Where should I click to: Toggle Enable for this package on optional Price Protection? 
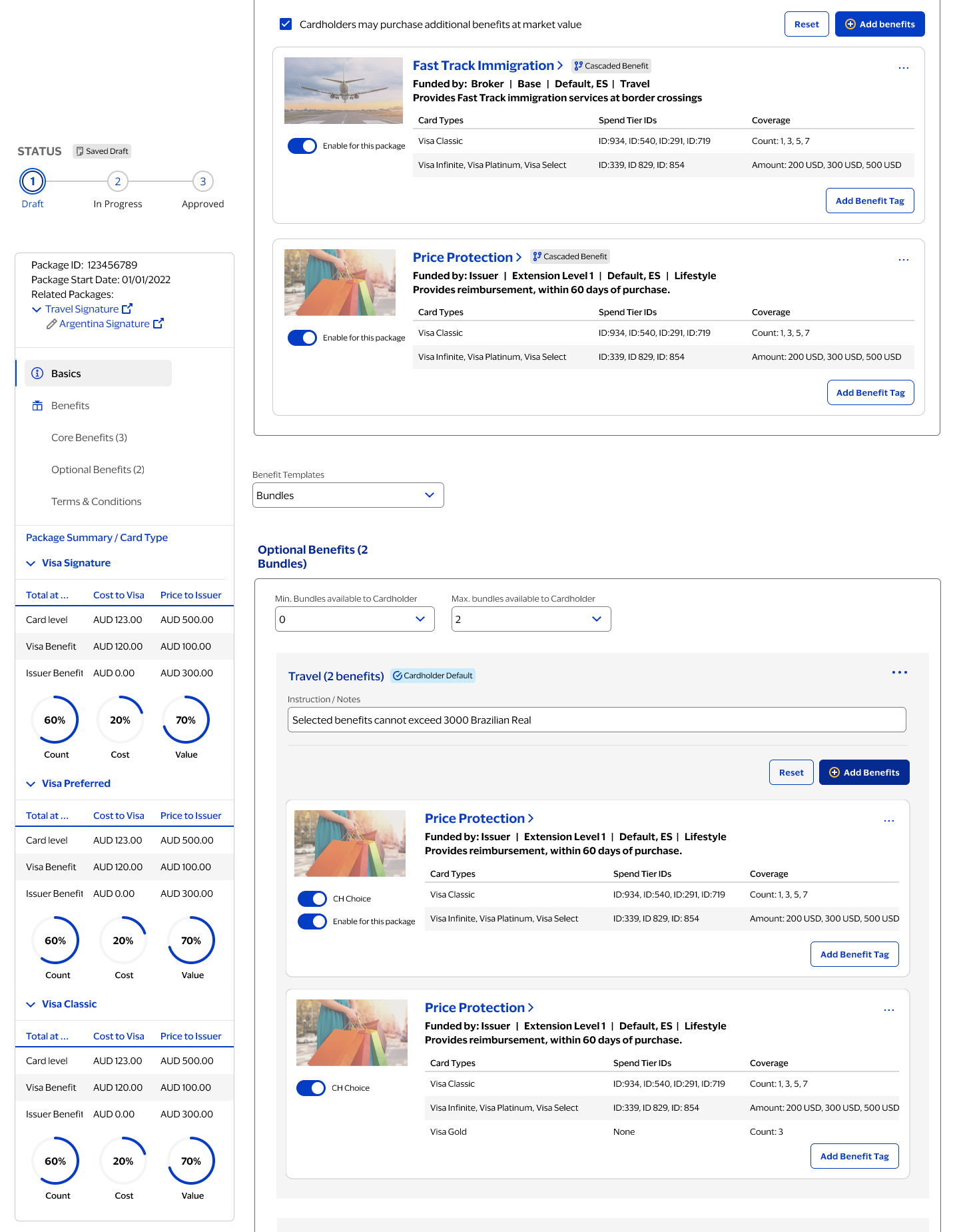[x=312, y=922]
